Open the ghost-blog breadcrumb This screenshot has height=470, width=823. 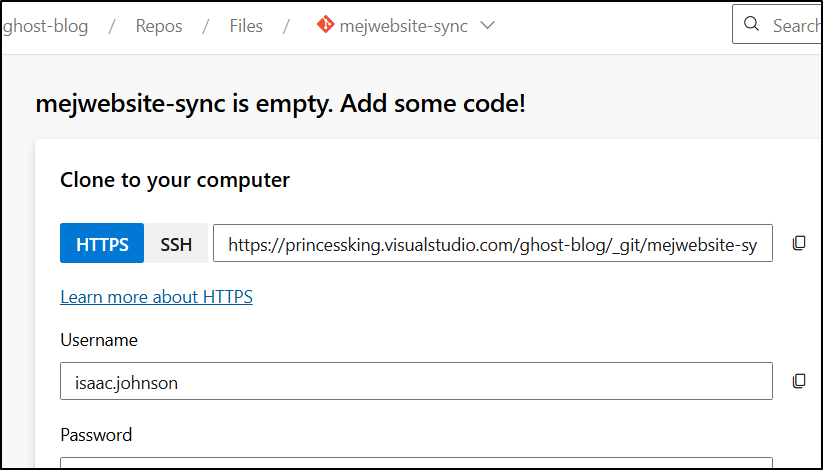click(x=45, y=26)
